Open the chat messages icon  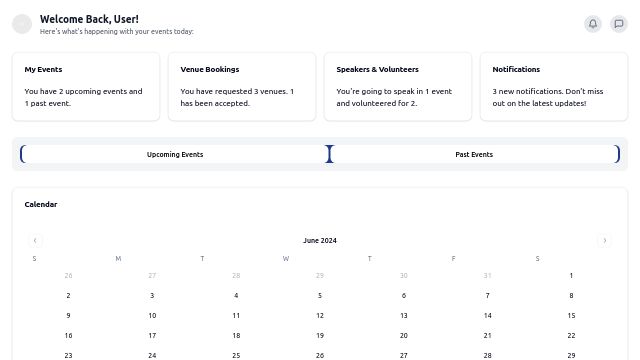point(619,24)
